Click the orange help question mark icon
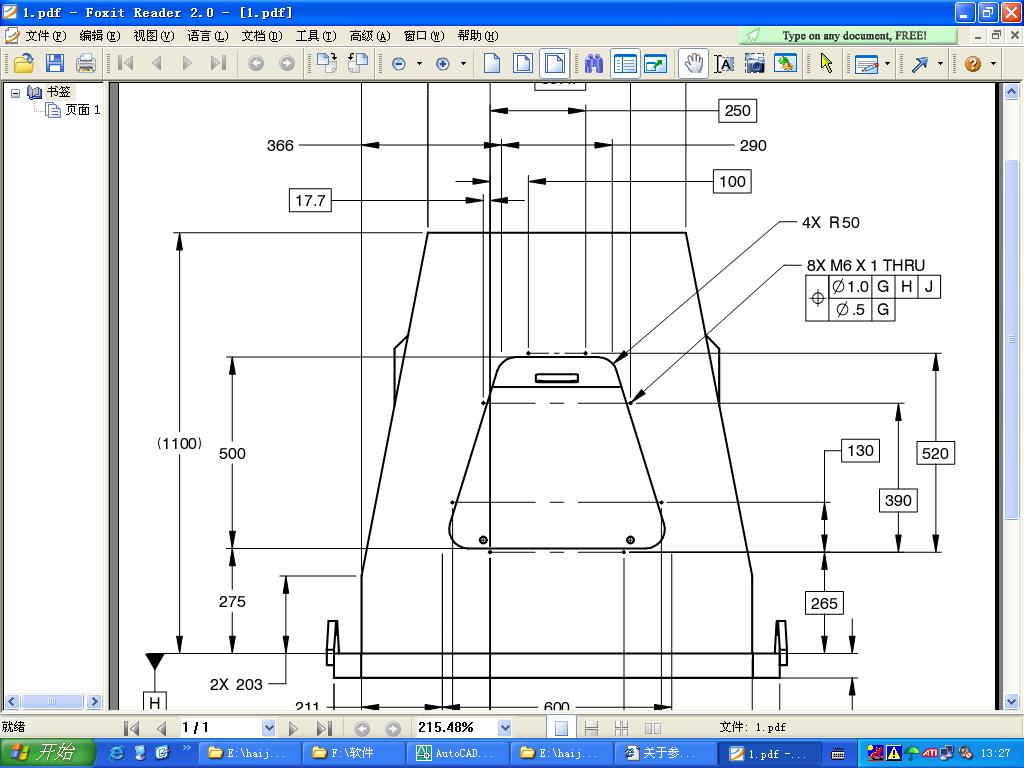Viewport: 1024px width, 768px height. [x=972, y=64]
